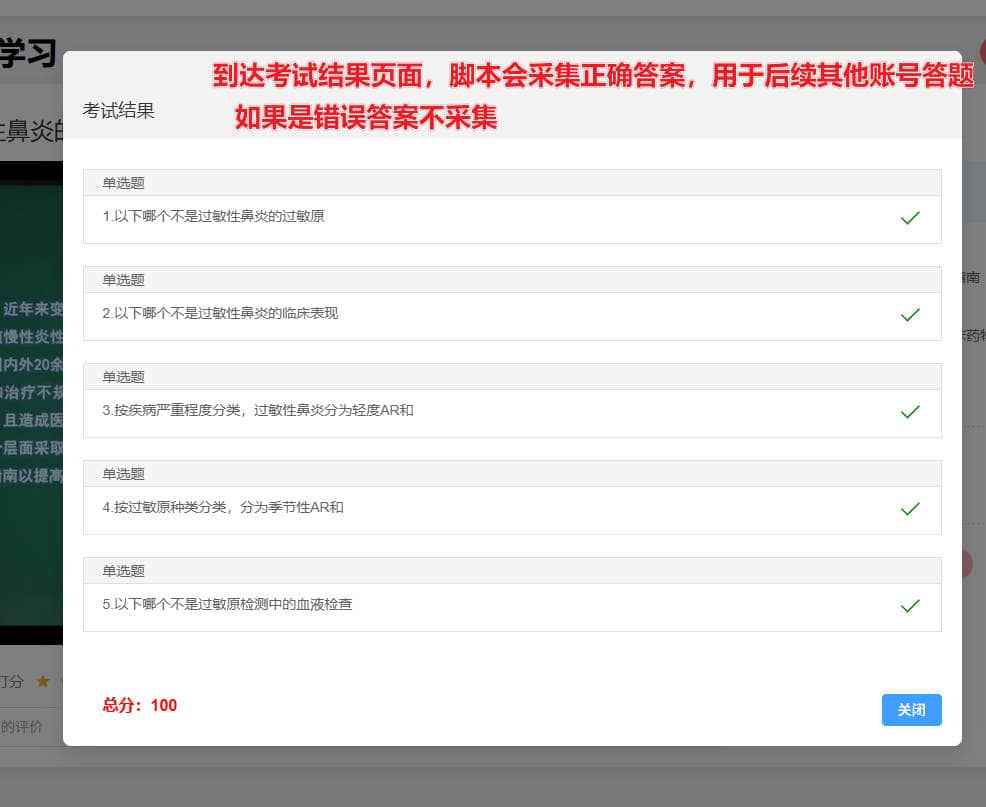Click the 学习 page heading

coord(28,52)
